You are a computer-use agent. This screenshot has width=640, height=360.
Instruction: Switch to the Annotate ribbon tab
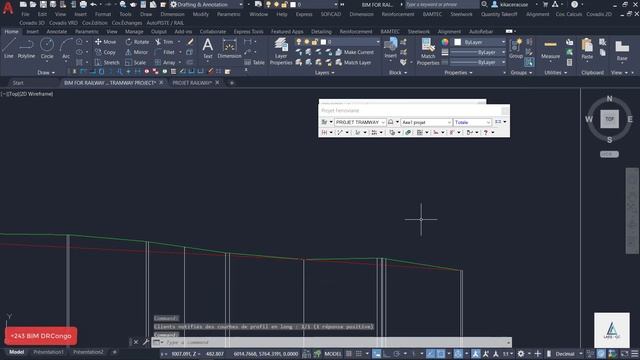(56, 31)
